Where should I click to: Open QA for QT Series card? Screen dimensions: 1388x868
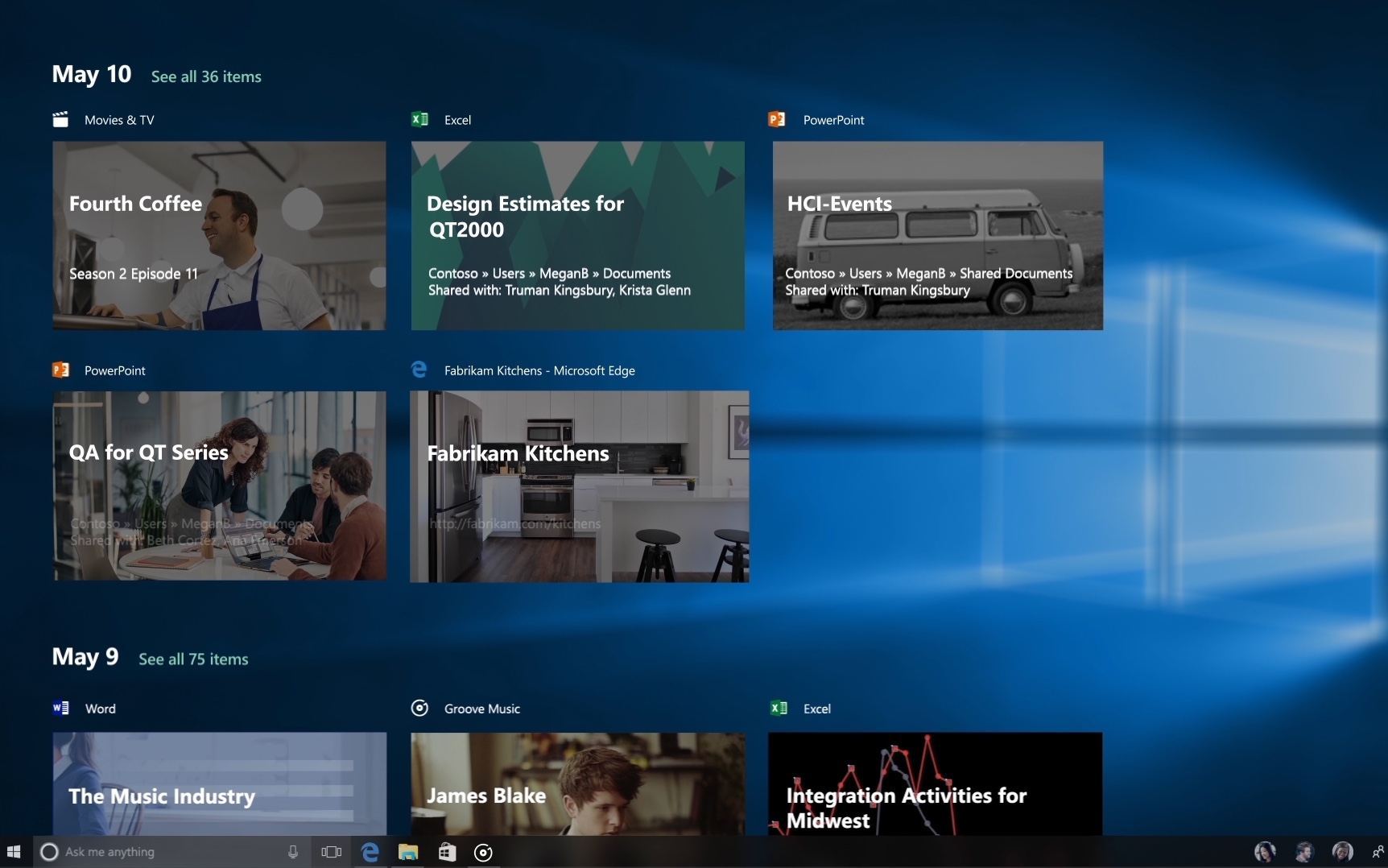219,486
